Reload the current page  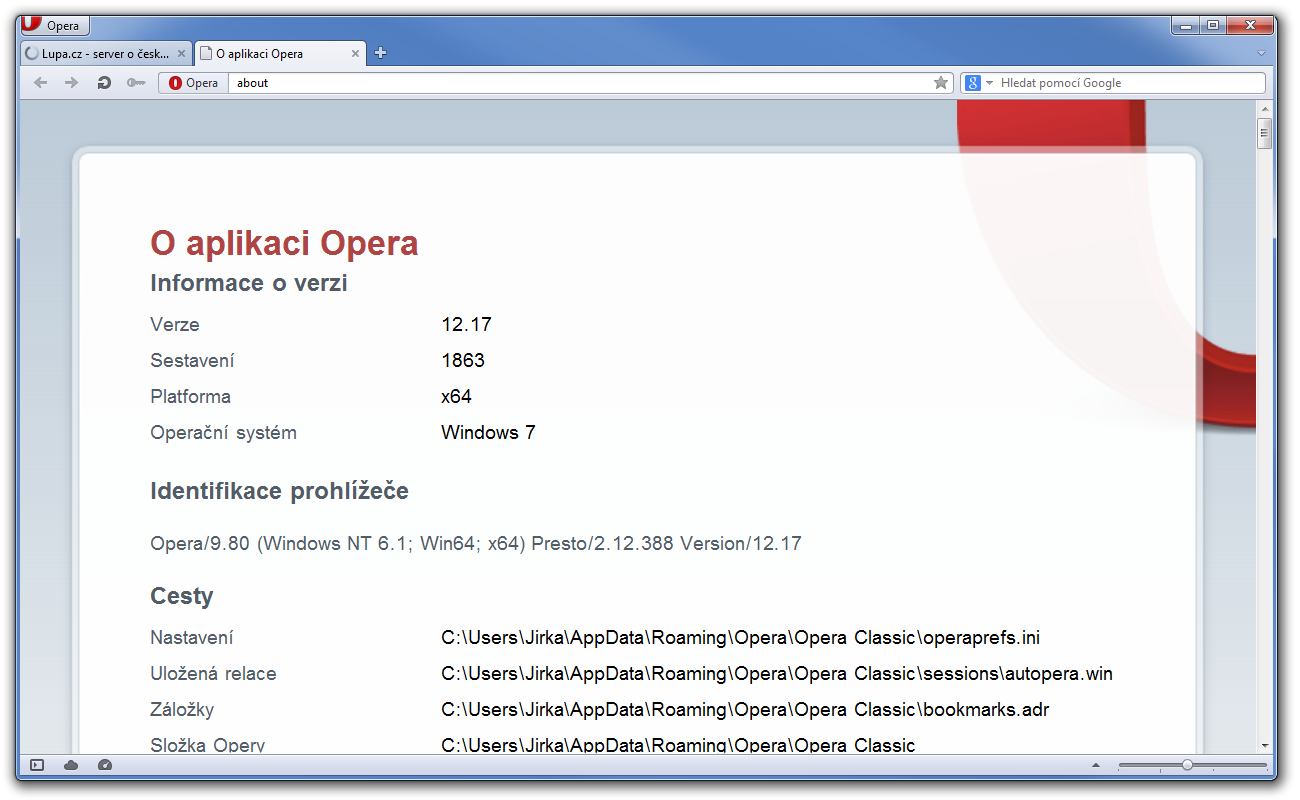tap(103, 83)
